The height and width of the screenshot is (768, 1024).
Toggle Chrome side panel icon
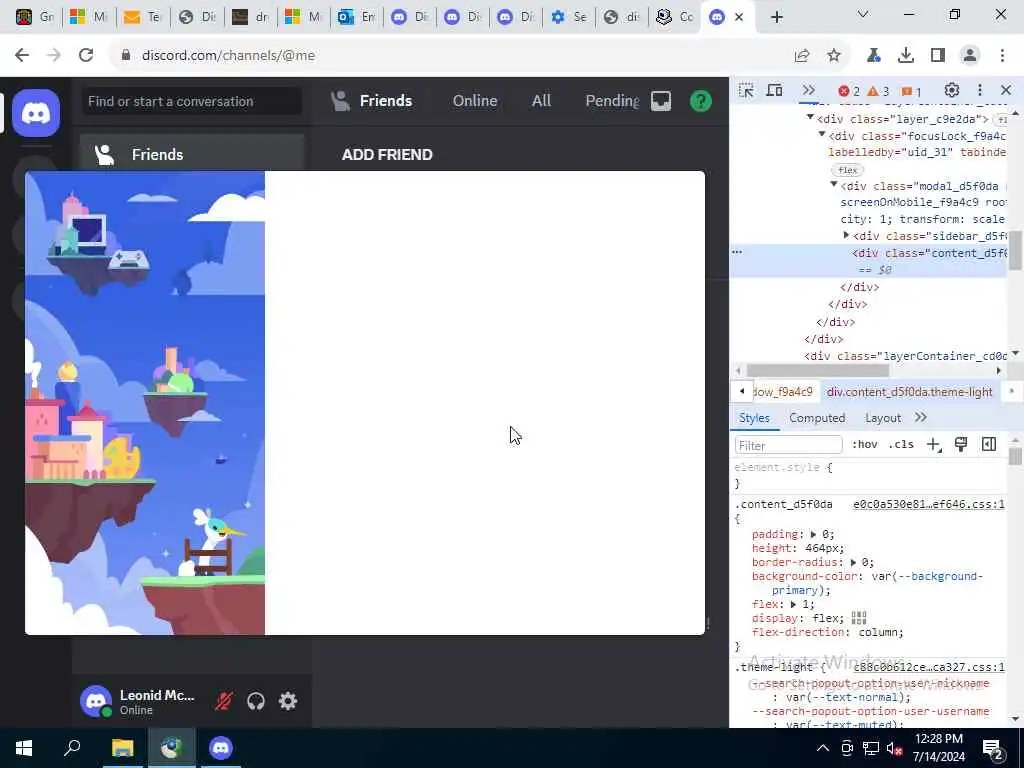[x=938, y=56]
